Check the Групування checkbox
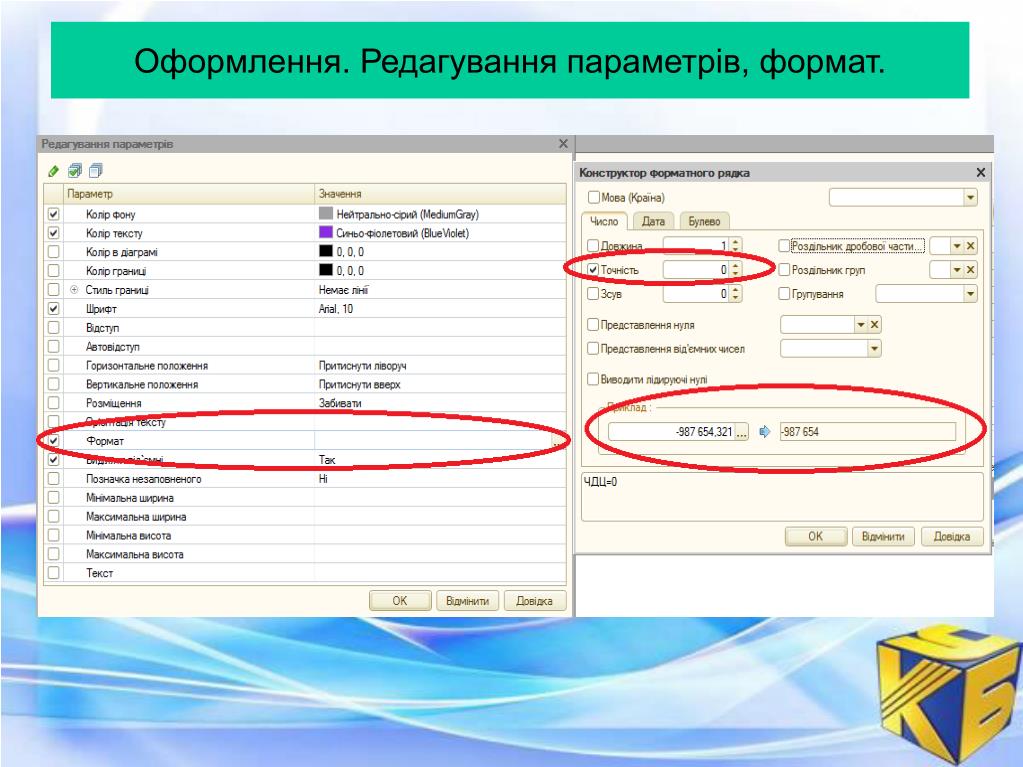This screenshot has height=767, width=1023. [784, 293]
